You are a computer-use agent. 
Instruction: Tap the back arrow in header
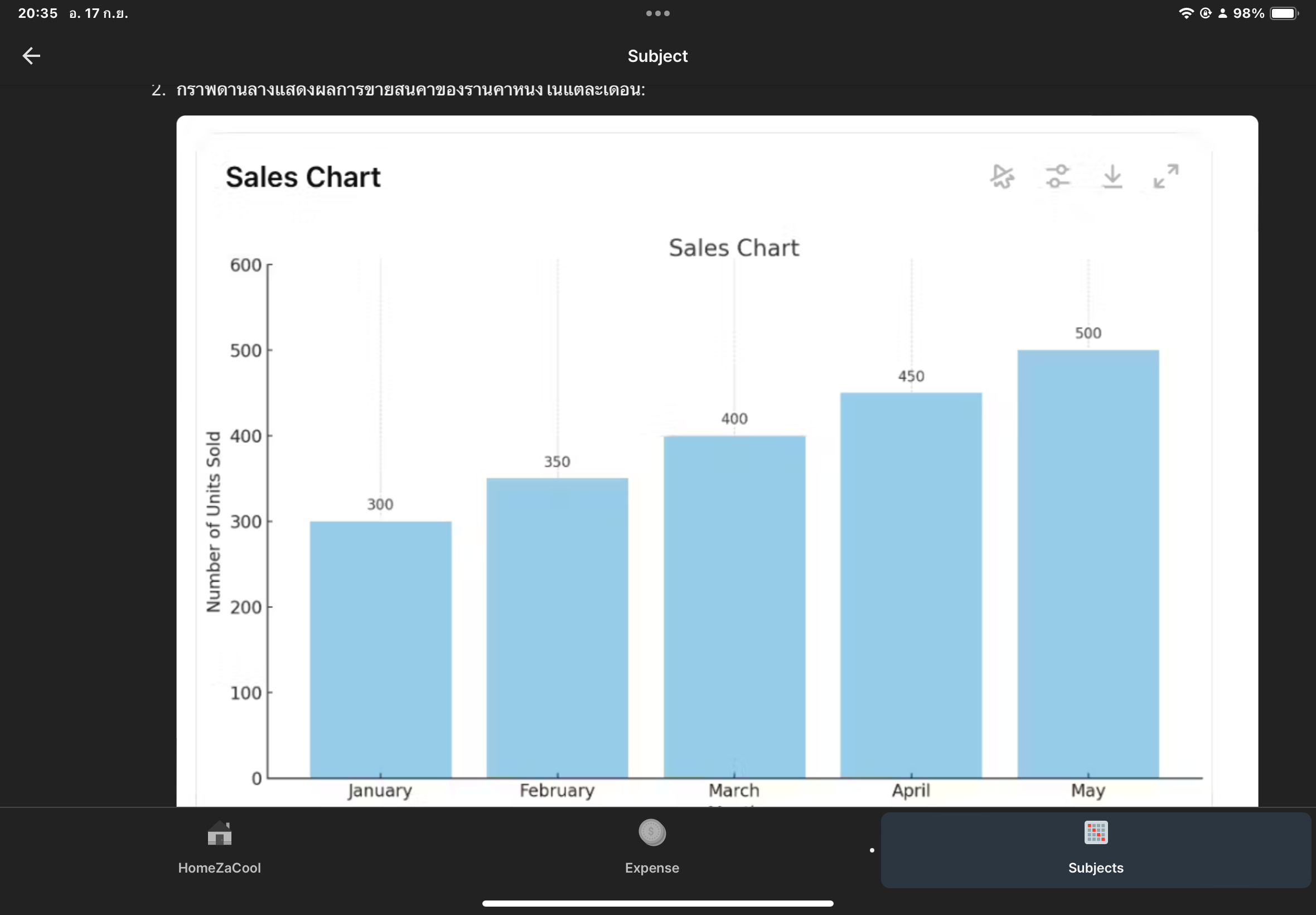[x=32, y=56]
